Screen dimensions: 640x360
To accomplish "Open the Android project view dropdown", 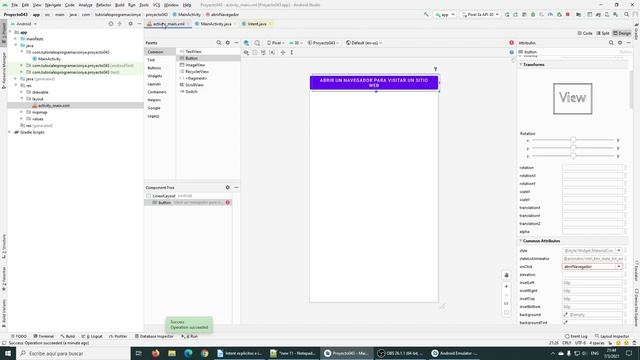I will click(24, 24).
